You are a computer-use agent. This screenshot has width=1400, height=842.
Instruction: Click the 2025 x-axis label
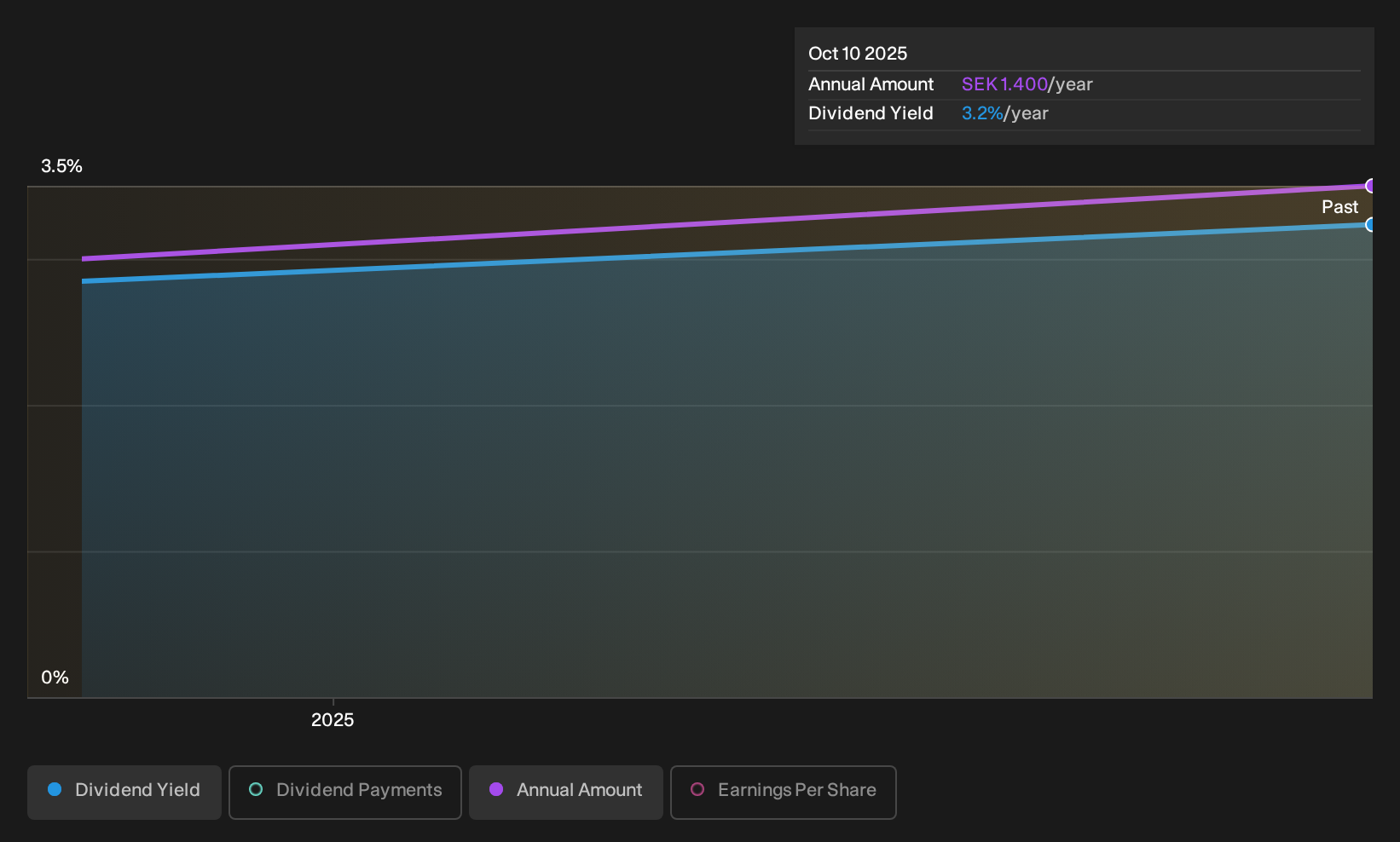click(x=333, y=720)
